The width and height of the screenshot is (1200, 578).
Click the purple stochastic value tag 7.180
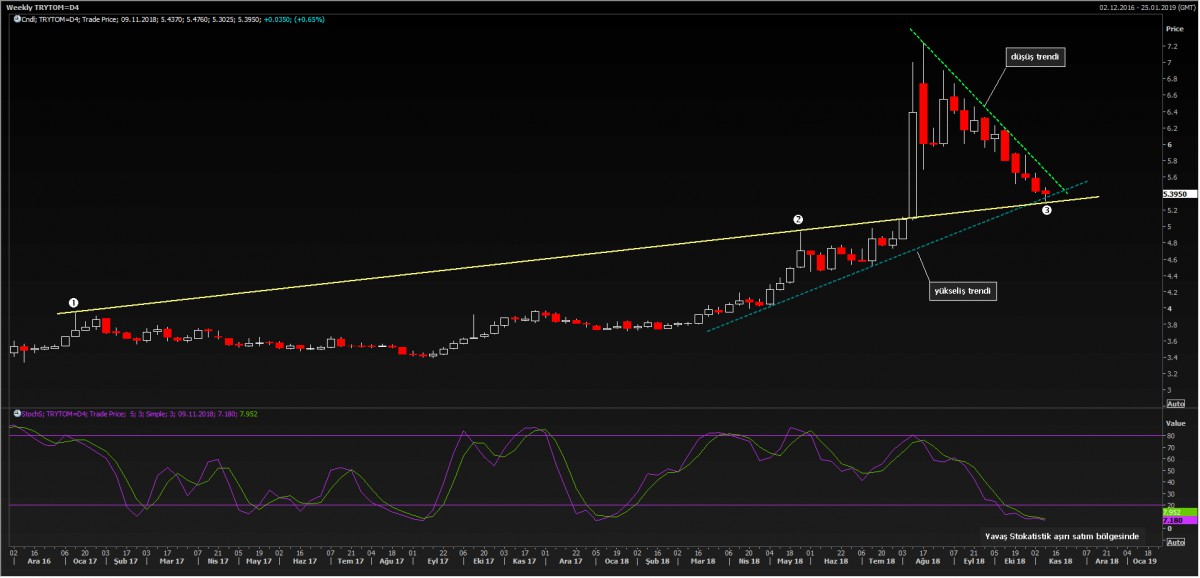[1174, 521]
